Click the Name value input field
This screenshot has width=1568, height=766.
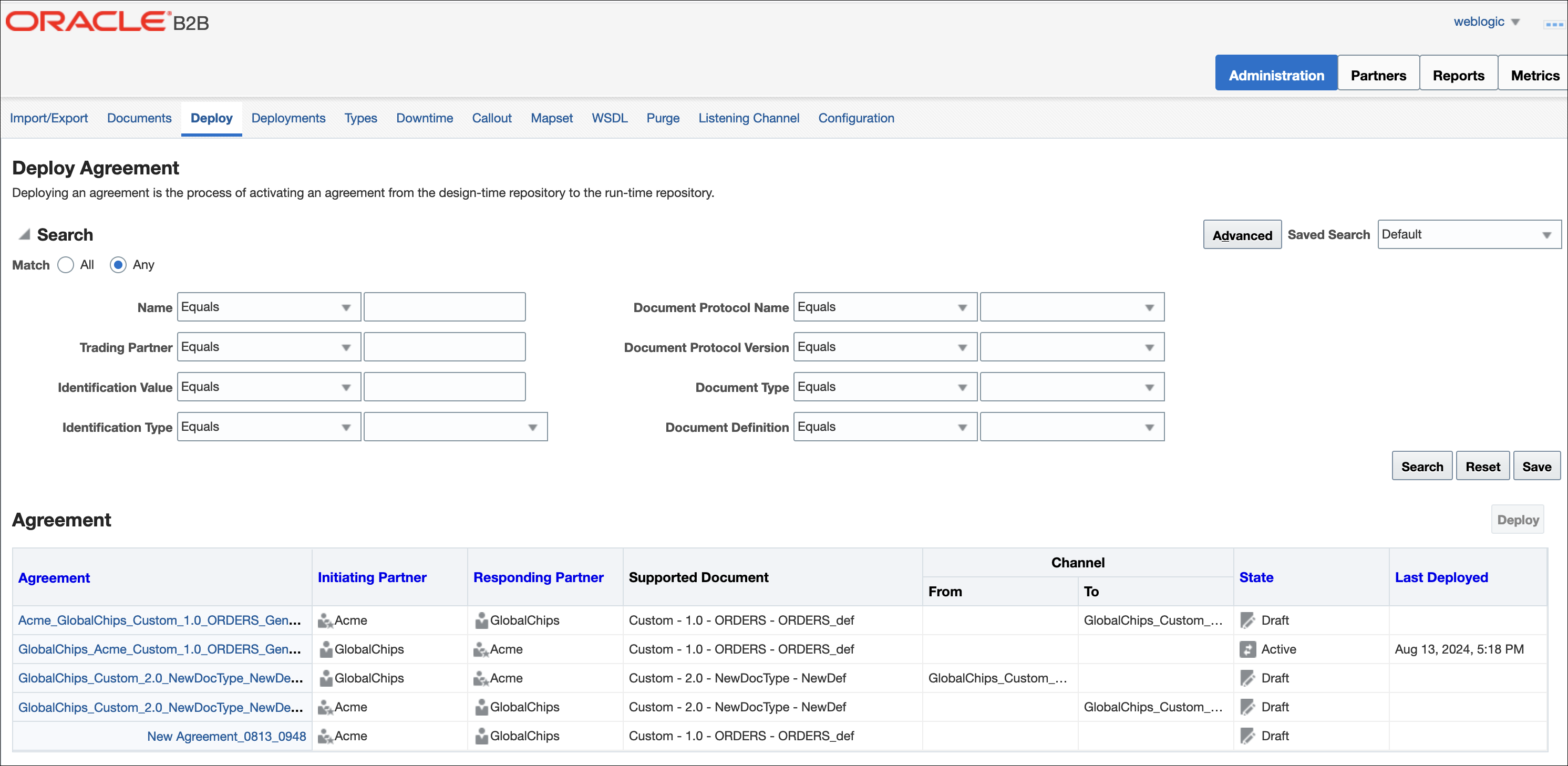[x=445, y=307]
